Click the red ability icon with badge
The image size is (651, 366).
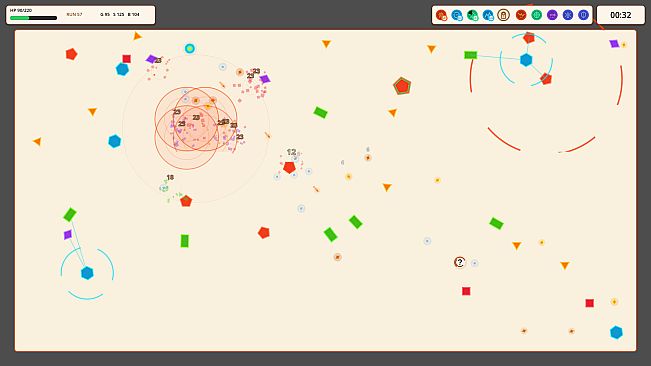pos(441,15)
